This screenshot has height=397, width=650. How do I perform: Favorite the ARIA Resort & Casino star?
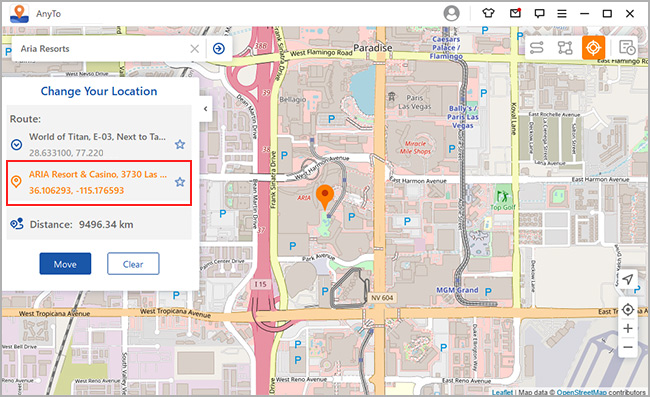coord(179,182)
